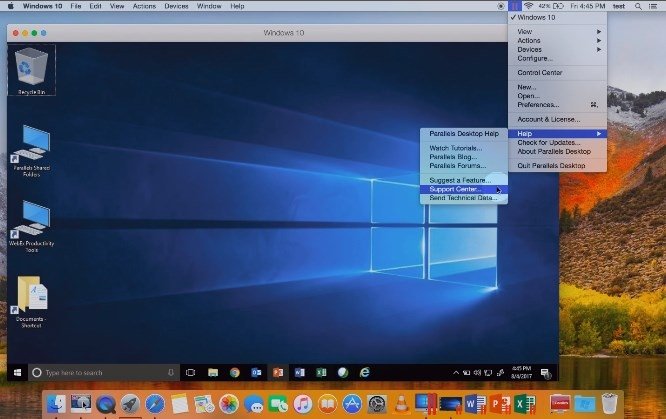Expand Devices submenu arrow in Parallels dropdown

pos(598,49)
